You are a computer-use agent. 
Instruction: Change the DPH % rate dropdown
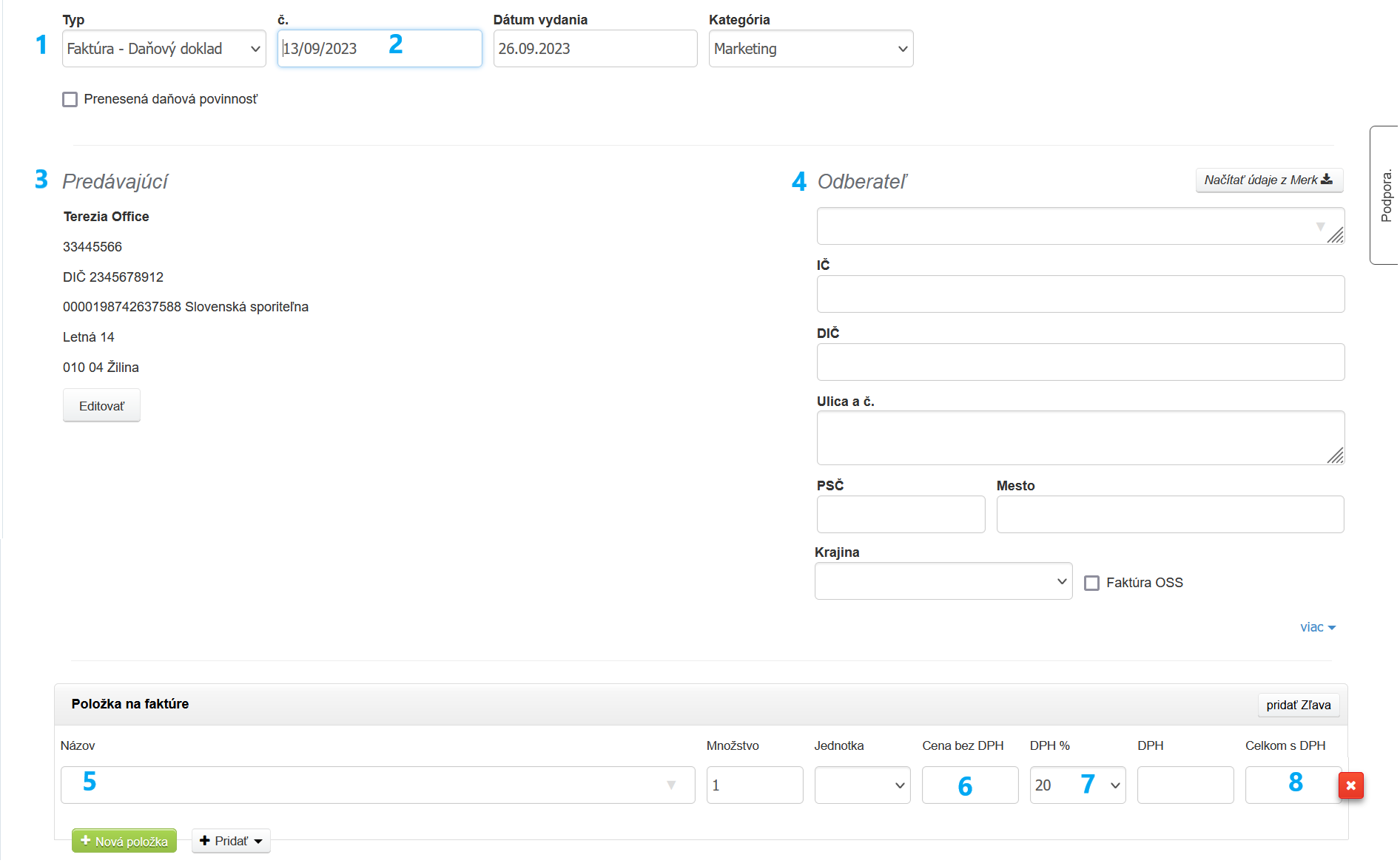pos(1077,785)
